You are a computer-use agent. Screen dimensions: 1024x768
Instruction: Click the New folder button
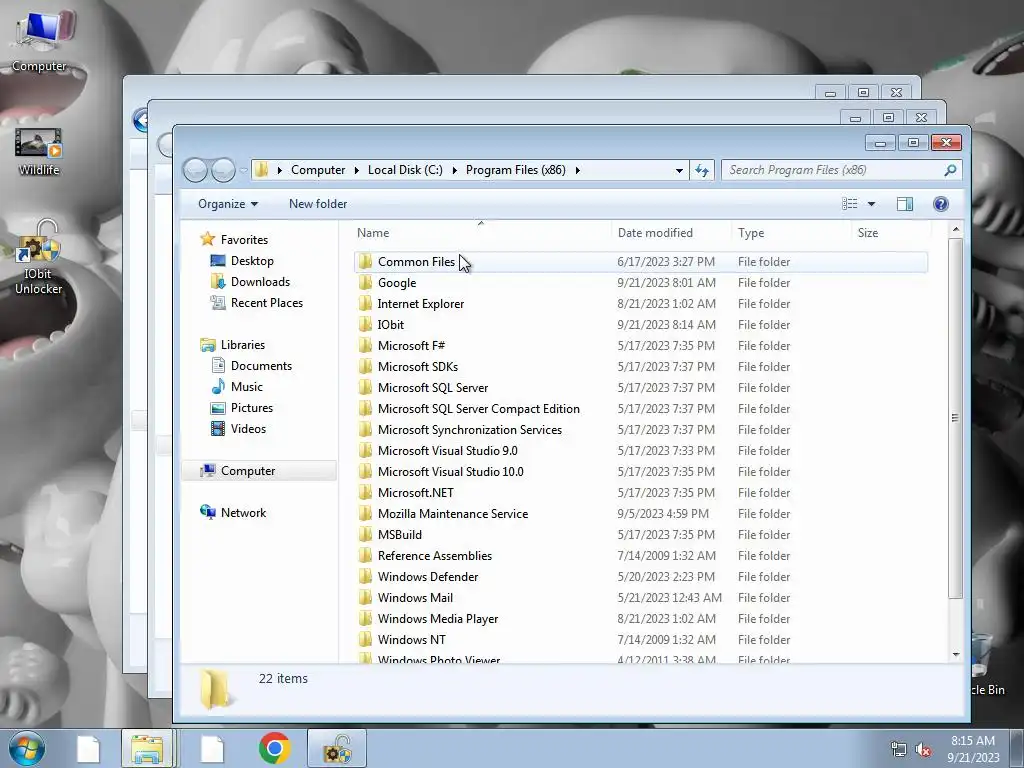[x=318, y=204]
